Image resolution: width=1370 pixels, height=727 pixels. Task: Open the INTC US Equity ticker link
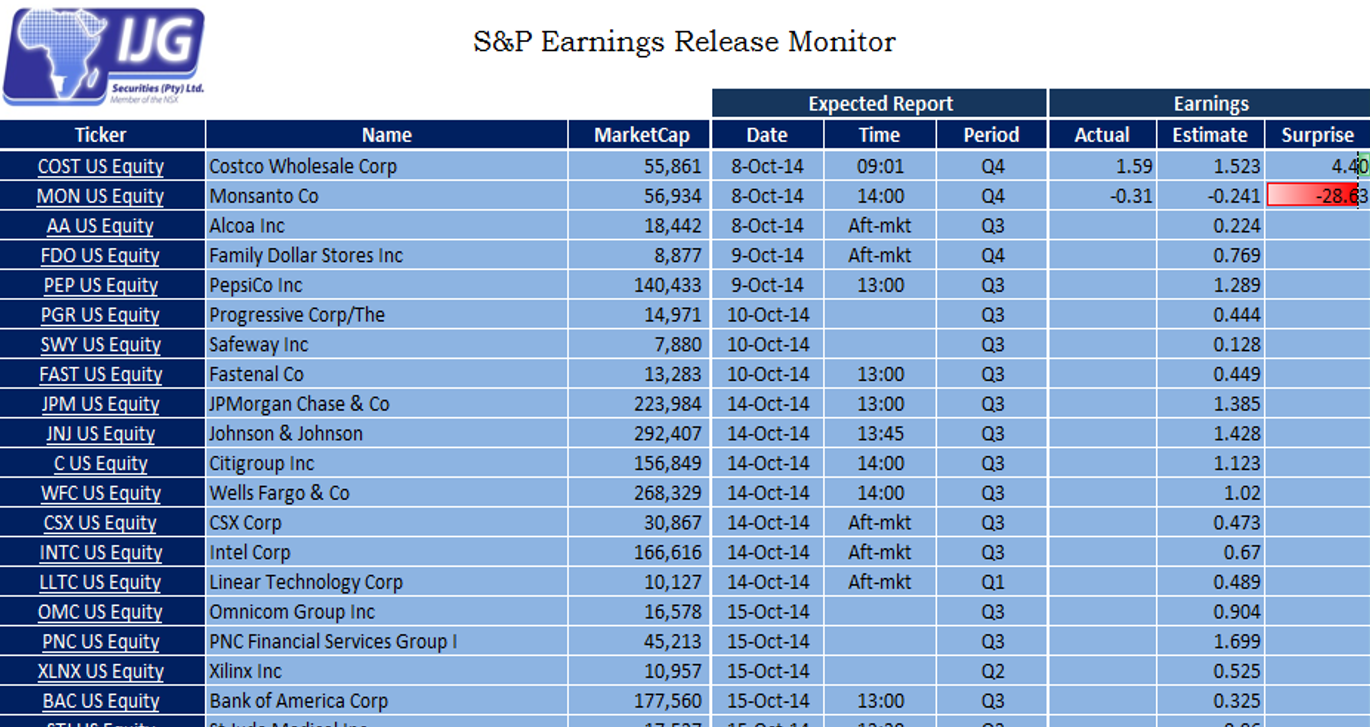point(101,553)
